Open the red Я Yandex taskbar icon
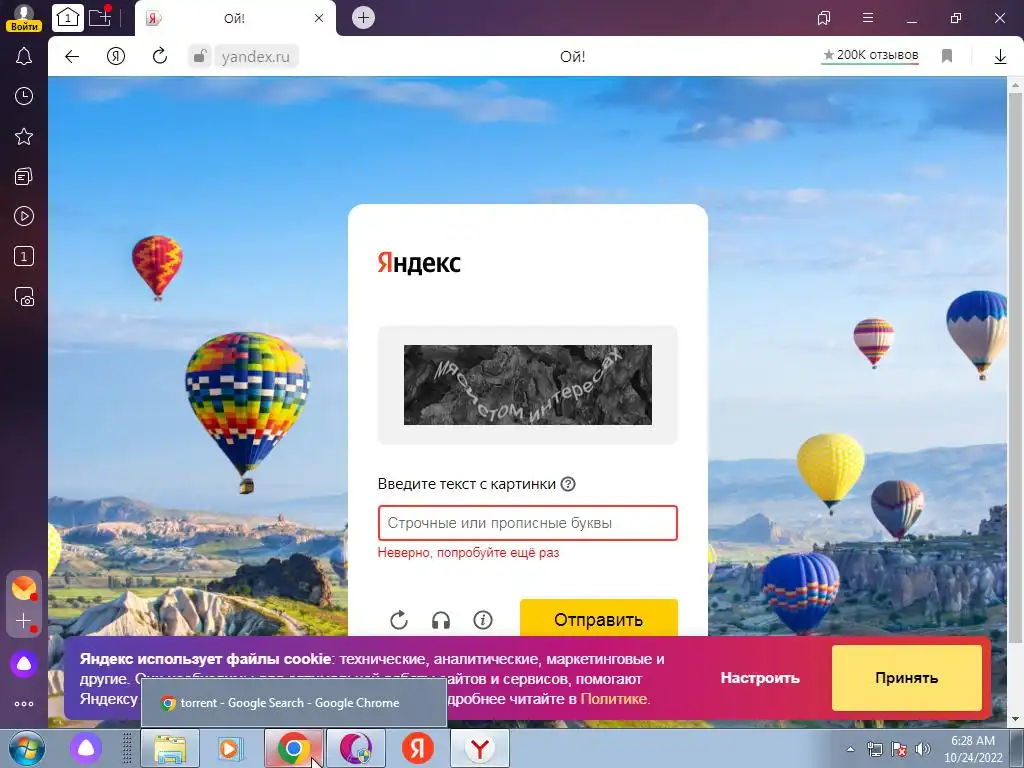The height and width of the screenshot is (768, 1024). 418,748
